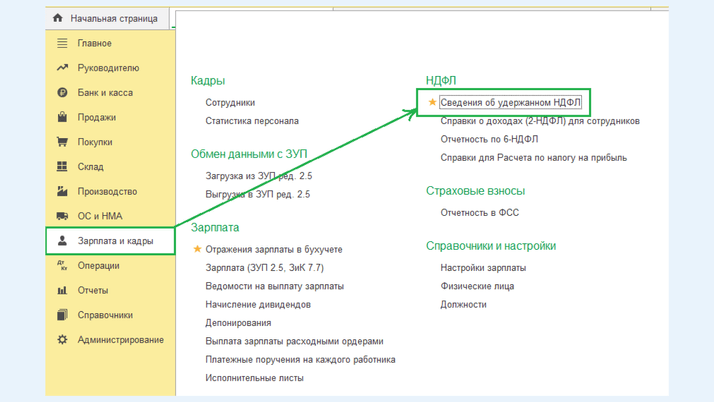Open Настройки зарплаты link
The height and width of the screenshot is (402, 714).
click(483, 268)
